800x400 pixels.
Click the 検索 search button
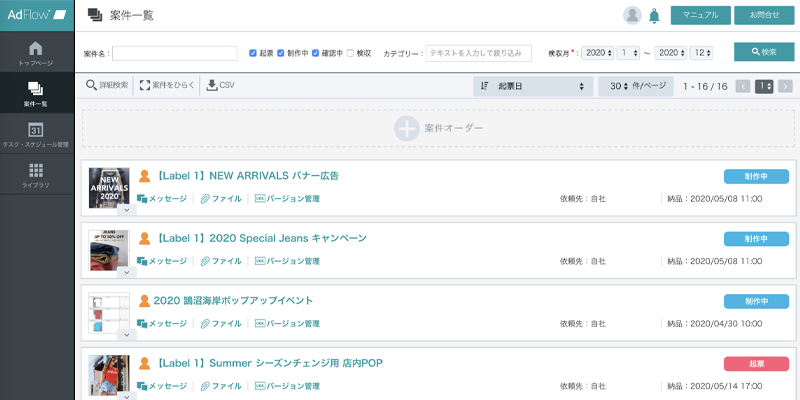pos(764,52)
